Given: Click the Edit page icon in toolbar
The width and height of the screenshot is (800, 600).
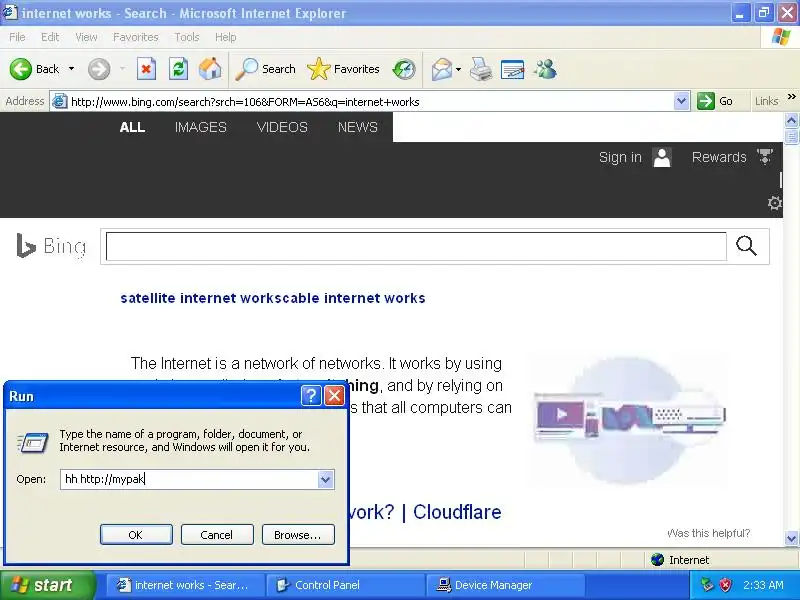Looking at the screenshot, I should 512,69.
